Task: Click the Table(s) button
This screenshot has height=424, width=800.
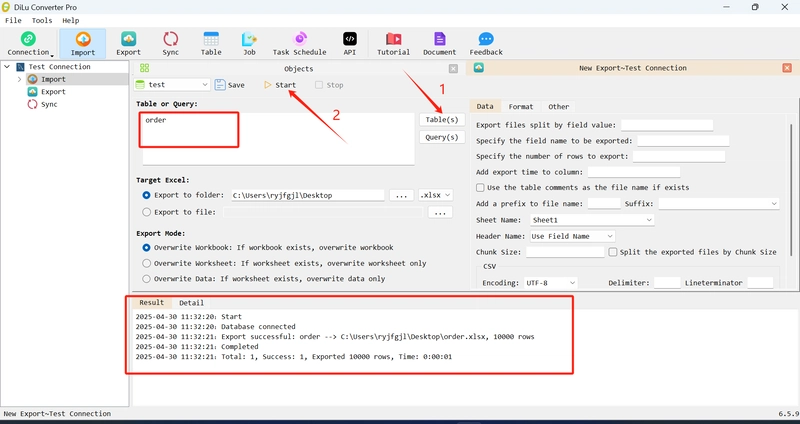Action: 442,119
